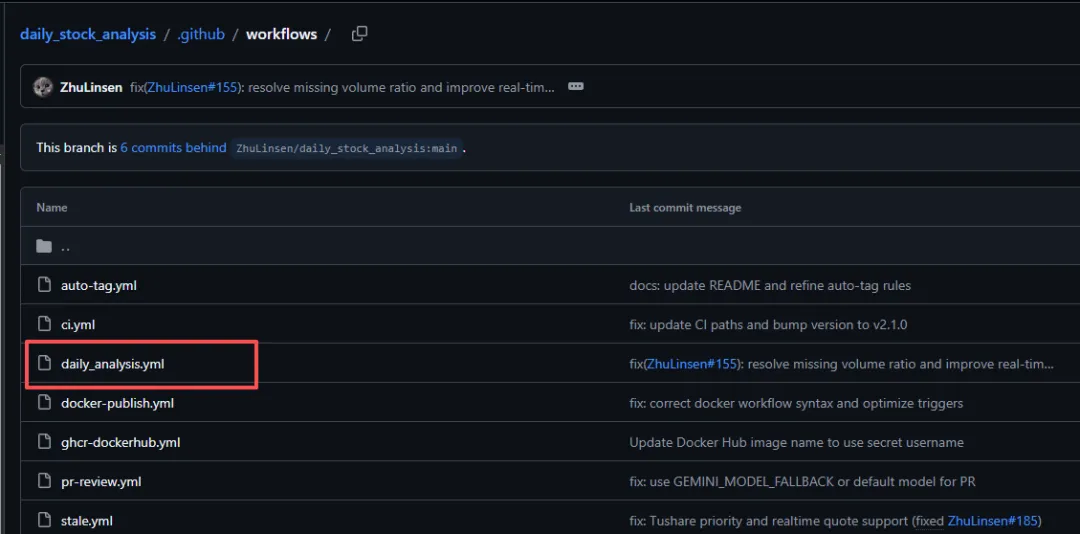This screenshot has width=1080, height=534.
Task: Open the docker-publish.yml workflow file
Action: [x=117, y=403]
